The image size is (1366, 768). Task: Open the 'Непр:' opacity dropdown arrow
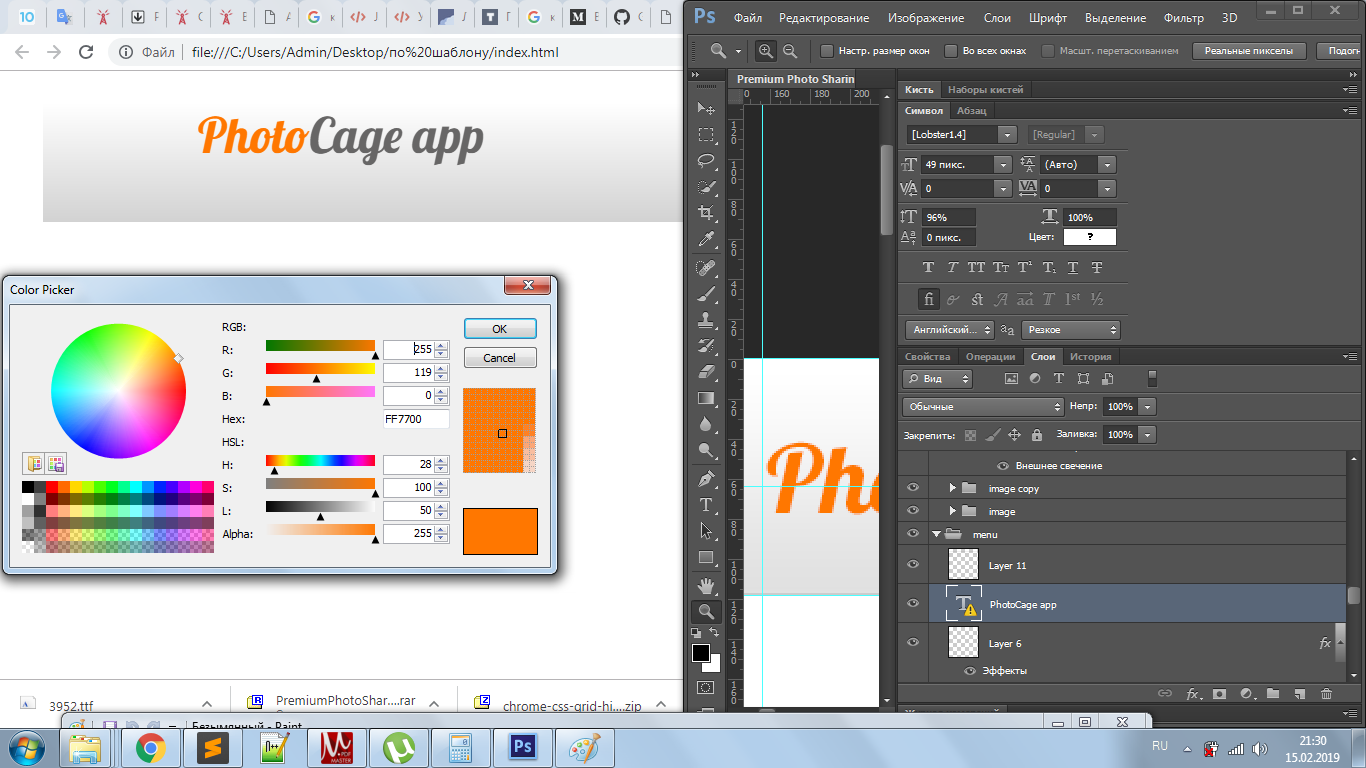(x=1147, y=407)
